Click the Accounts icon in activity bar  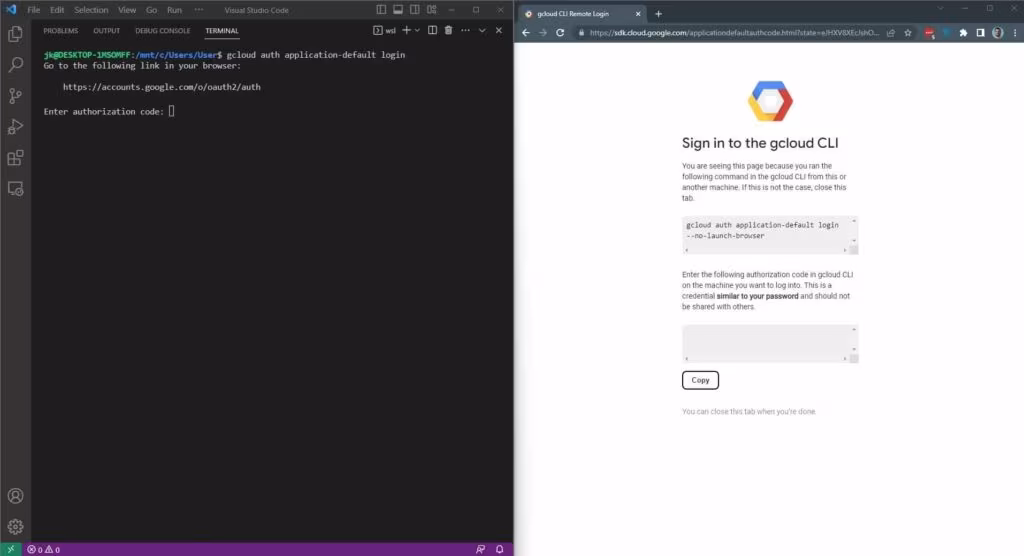tap(15, 496)
